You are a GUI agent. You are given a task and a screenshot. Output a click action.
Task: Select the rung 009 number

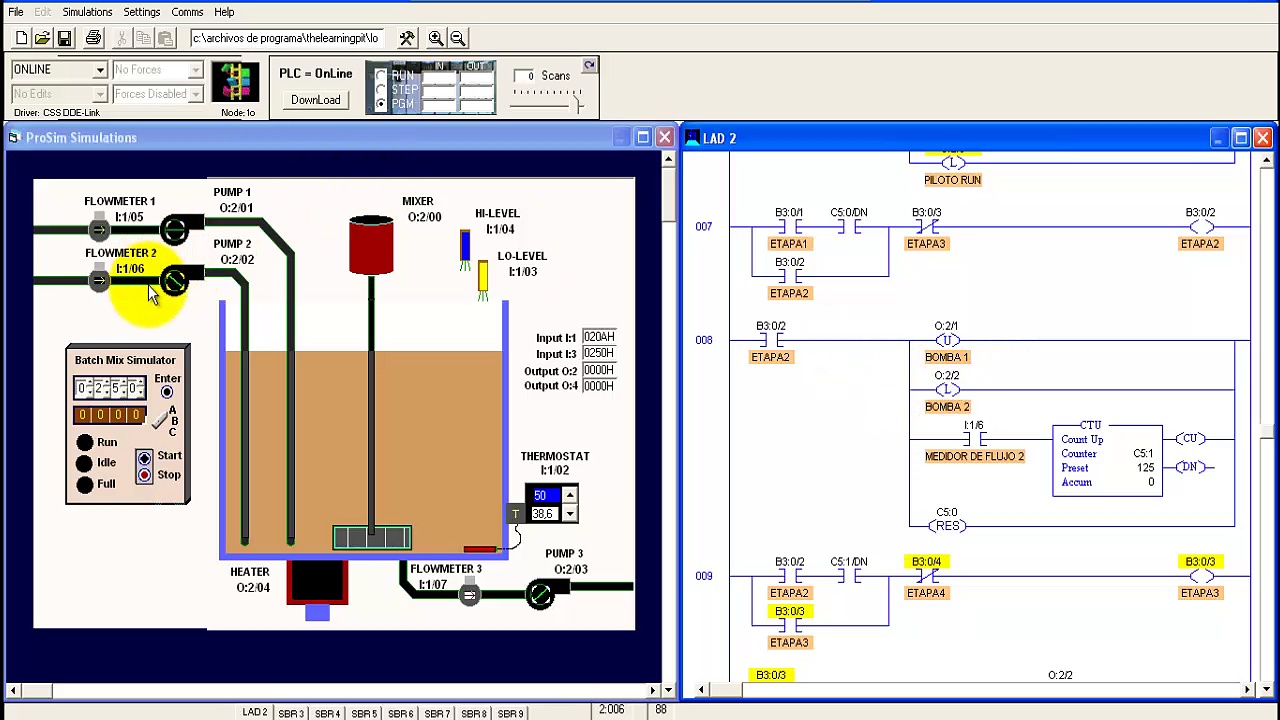point(704,576)
